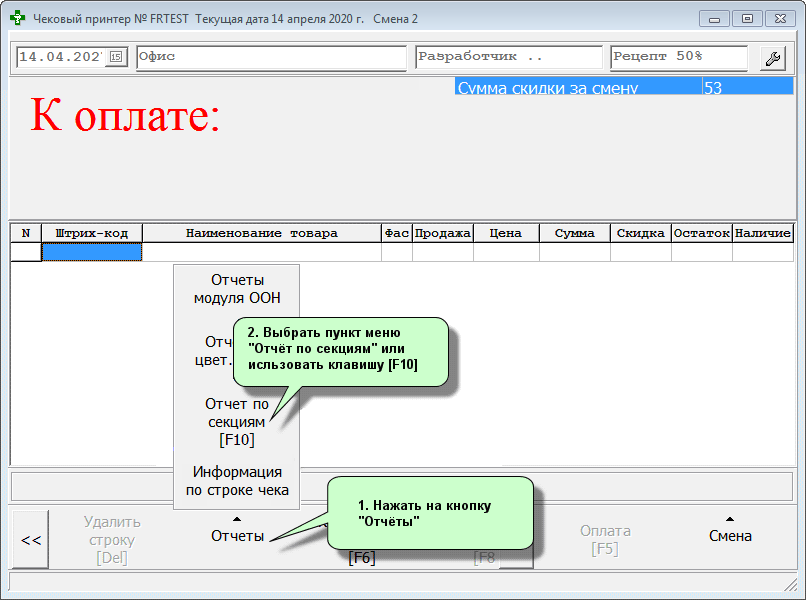Click the app icon in title bar
This screenshot has width=806, height=600.
tap(17, 19)
